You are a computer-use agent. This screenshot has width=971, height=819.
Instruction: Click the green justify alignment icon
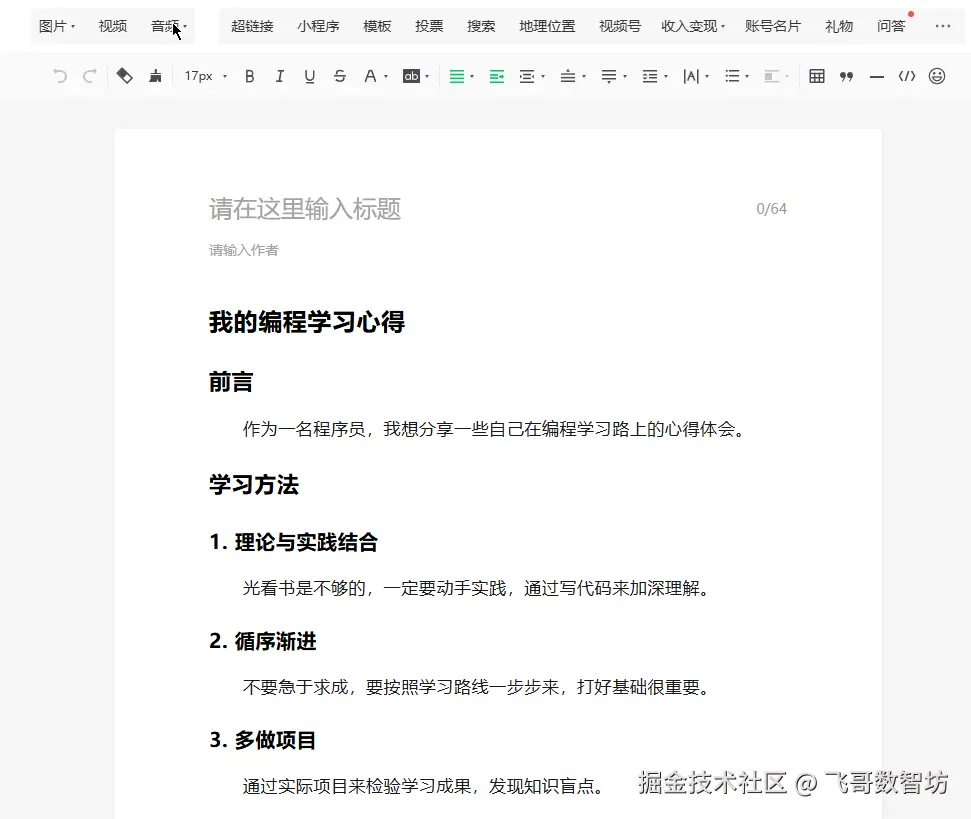[456, 76]
